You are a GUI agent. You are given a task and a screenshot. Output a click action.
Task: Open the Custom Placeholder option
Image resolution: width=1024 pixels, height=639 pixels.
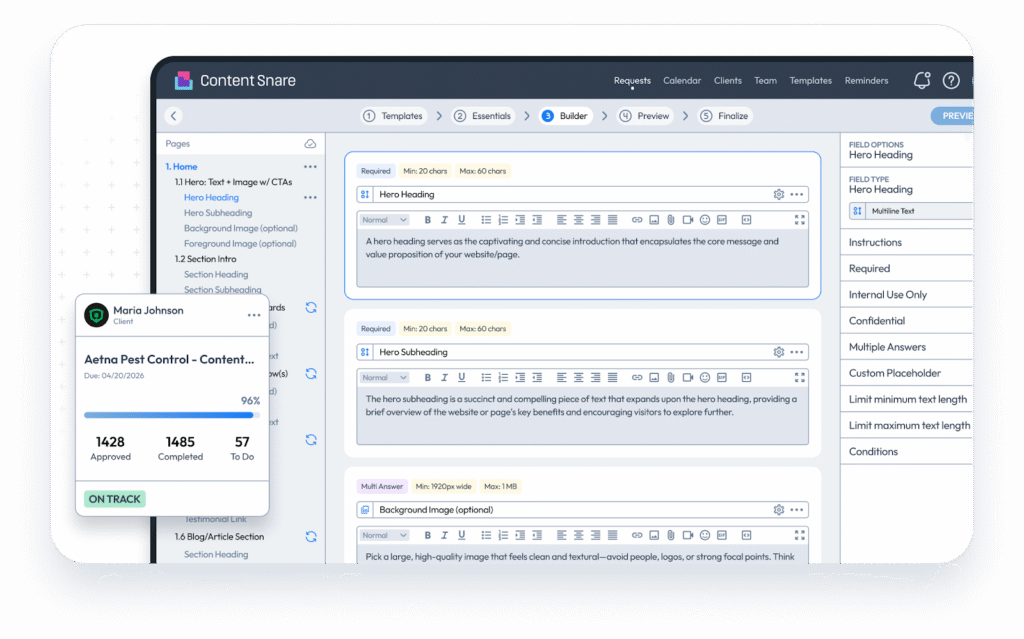coord(906,373)
